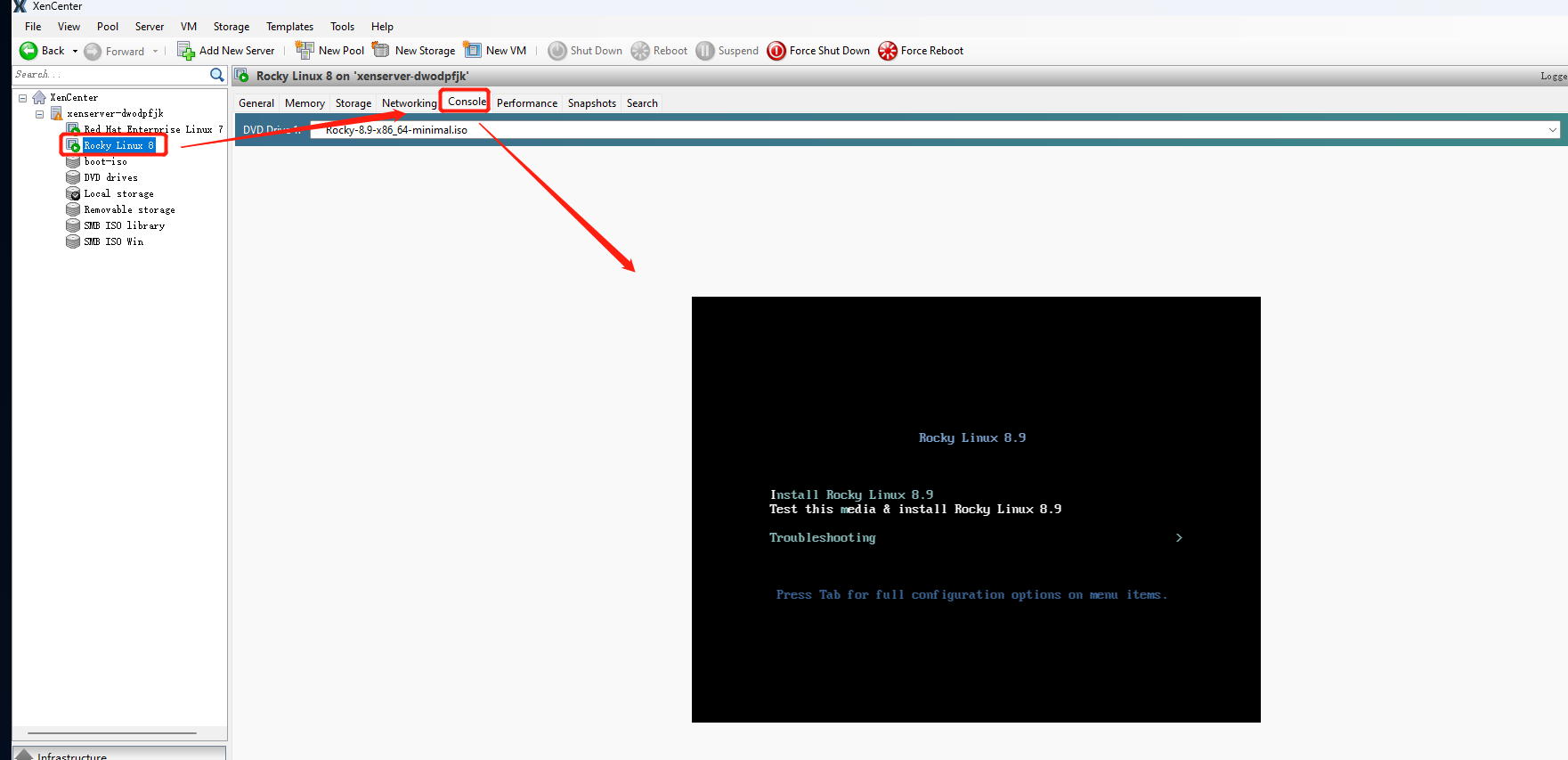Image resolution: width=1568 pixels, height=760 pixels.
Task: Switch to the Snapshots tab
Action: tap(591, 103)
